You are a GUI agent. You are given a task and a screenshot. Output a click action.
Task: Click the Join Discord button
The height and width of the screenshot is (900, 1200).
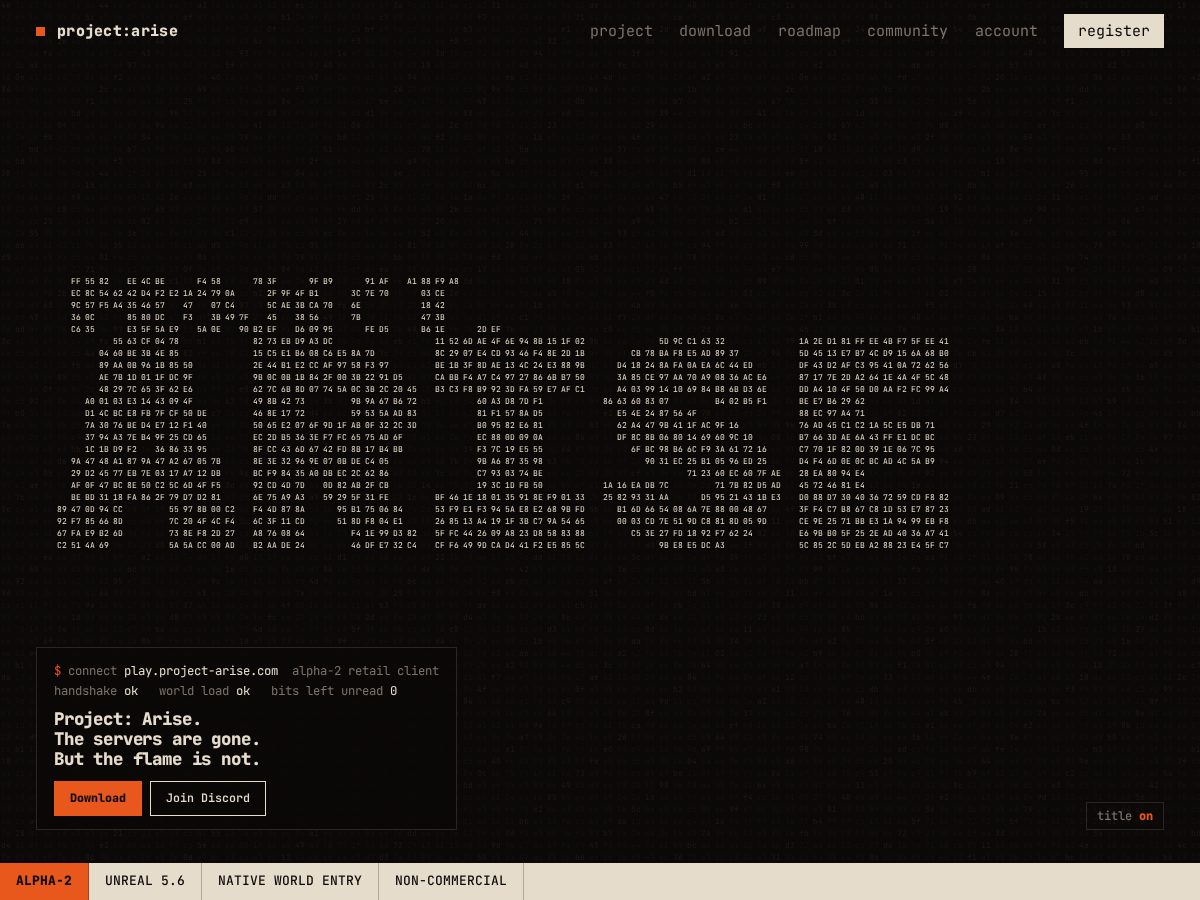(x=208, y=798)
